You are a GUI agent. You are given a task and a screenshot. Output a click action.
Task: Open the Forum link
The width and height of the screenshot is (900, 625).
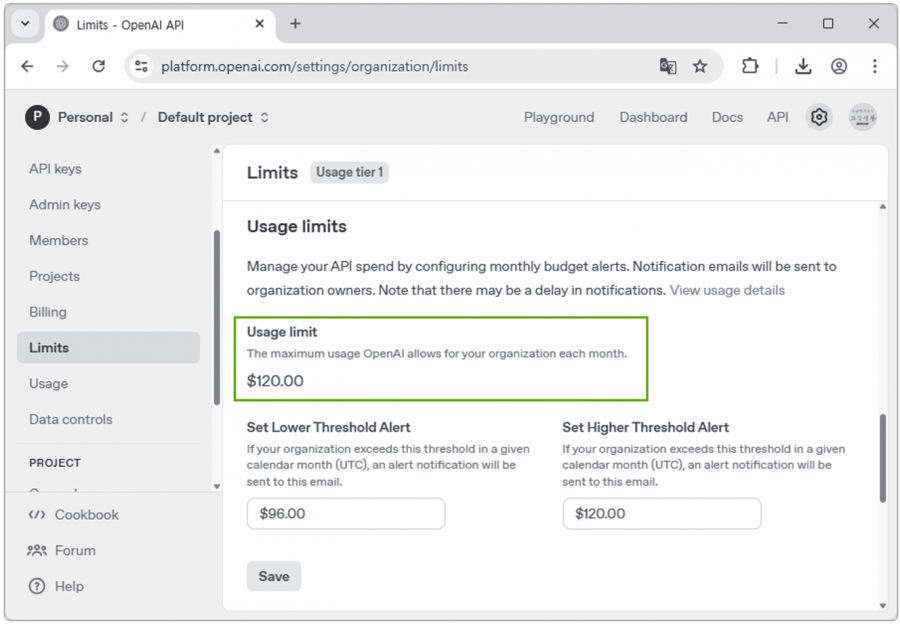[x=62, y=550]
